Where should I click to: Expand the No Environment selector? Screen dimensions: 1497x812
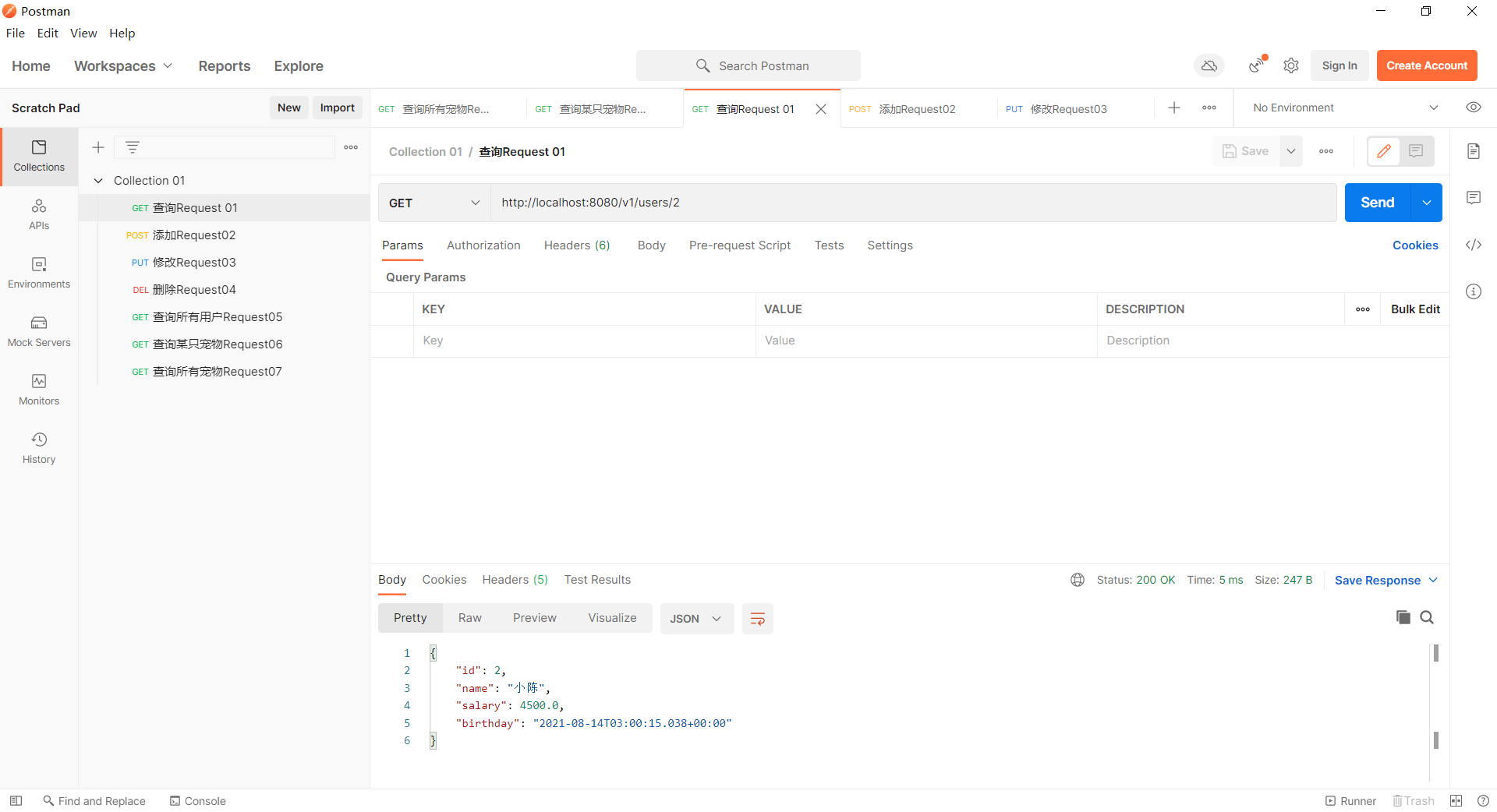[1345, 108]
